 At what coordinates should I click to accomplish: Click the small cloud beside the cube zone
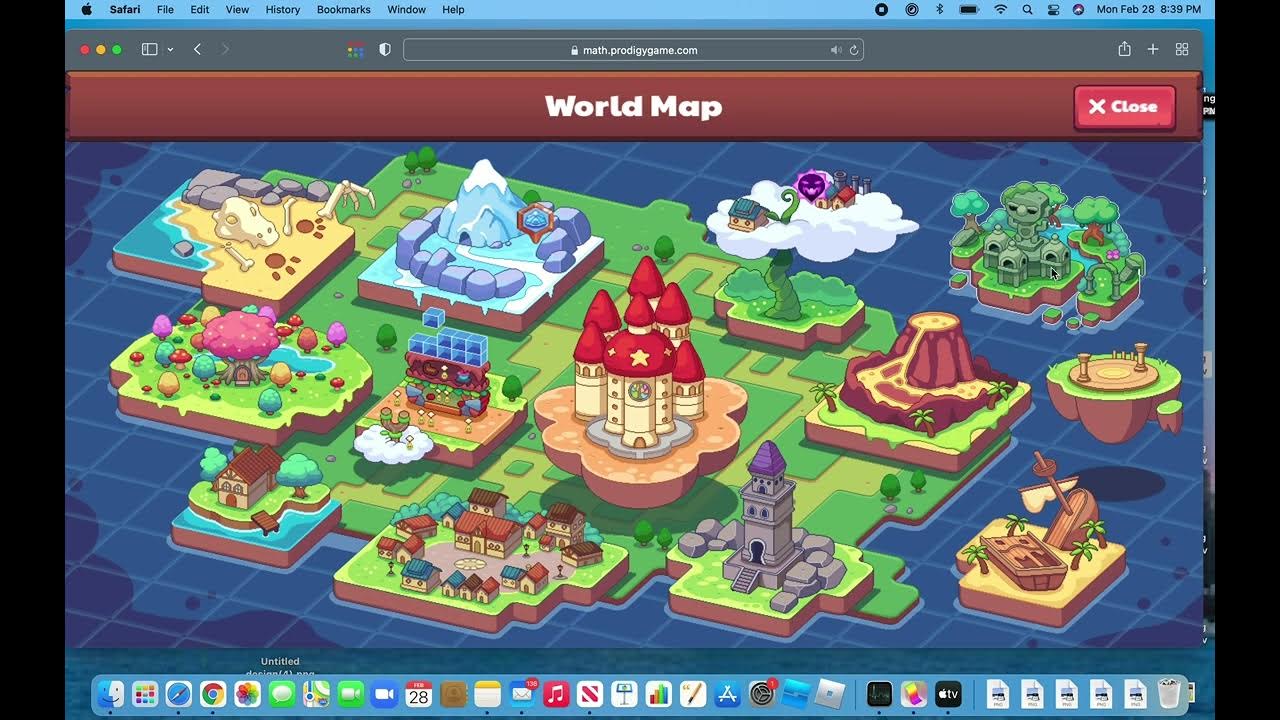(x=393, y=441)
